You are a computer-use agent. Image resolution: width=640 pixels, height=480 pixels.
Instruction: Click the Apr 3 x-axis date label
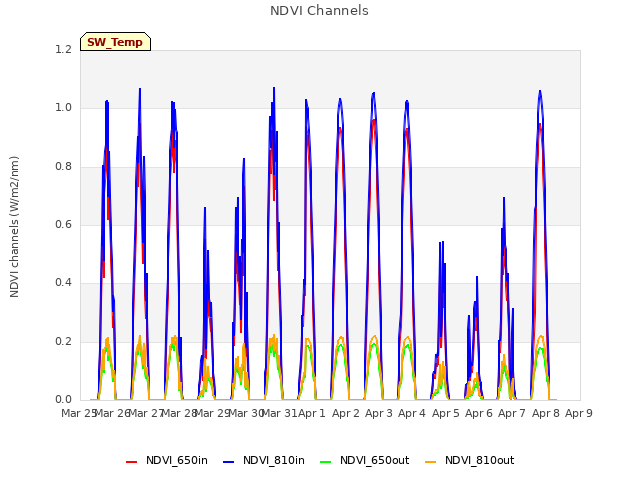(x=378, y=413)
